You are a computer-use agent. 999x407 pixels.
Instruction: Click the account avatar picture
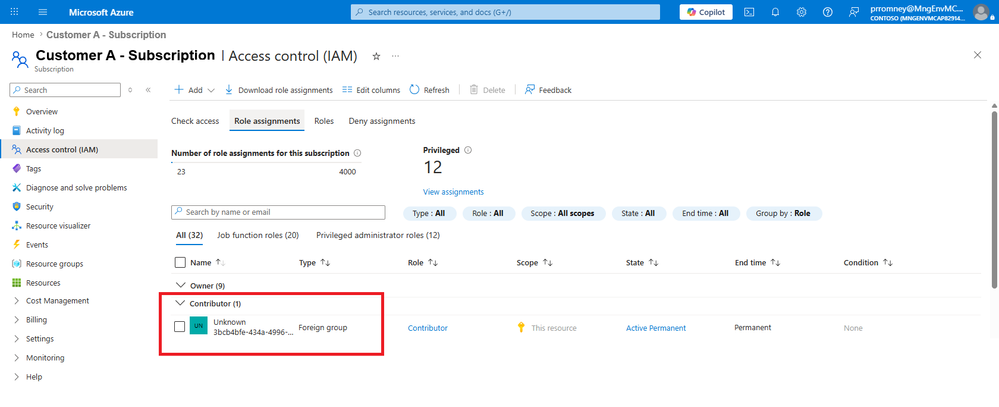point(982,12)
